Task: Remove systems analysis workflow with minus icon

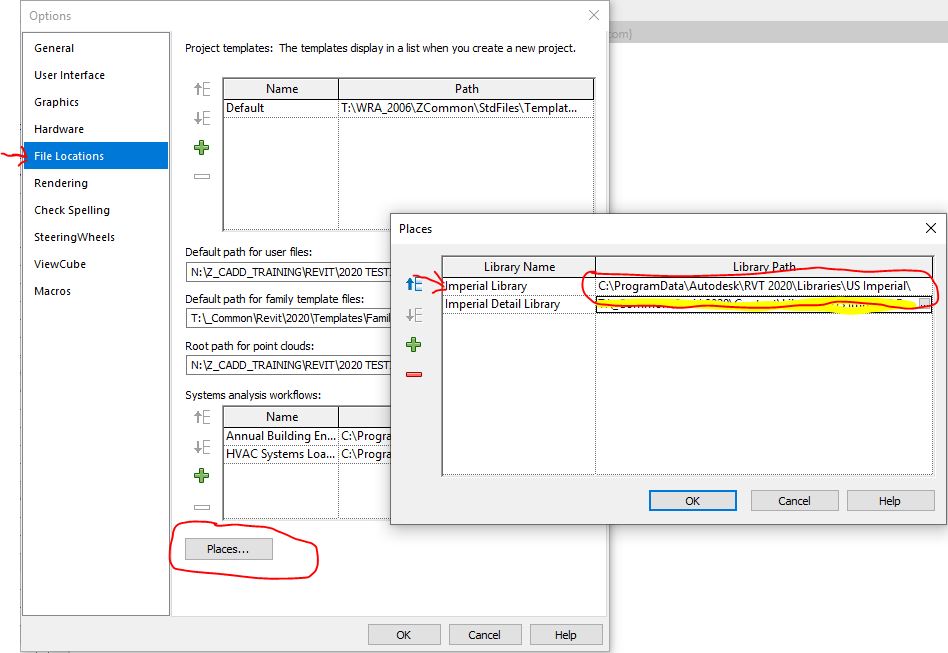Action: [202, 507]
